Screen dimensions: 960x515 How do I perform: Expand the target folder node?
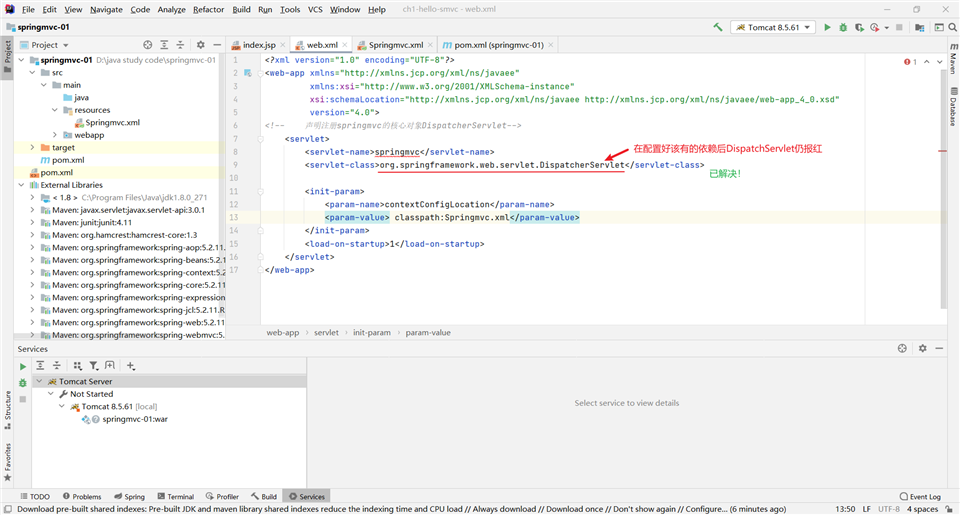(x=33, y=148)
